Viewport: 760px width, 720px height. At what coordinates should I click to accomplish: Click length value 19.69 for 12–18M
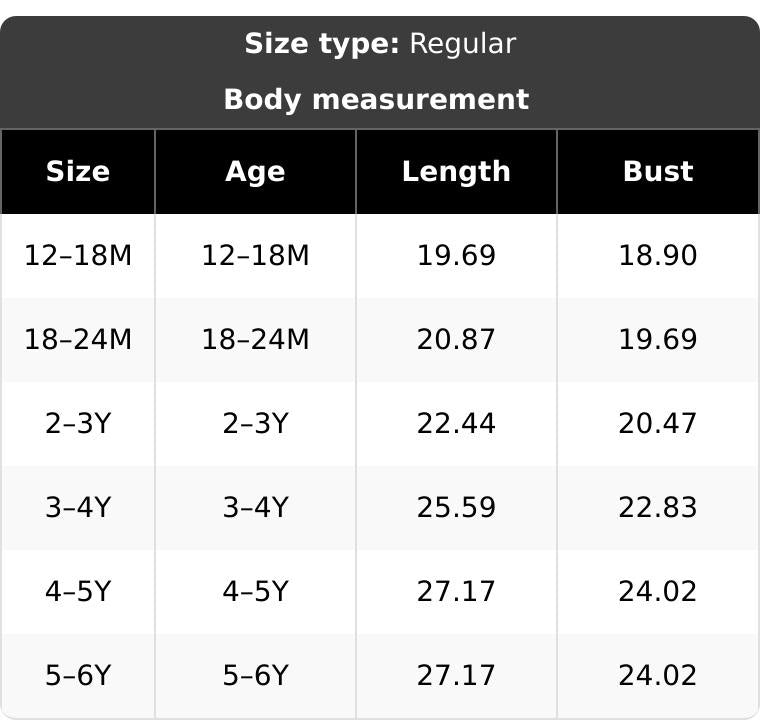point(457,256)
